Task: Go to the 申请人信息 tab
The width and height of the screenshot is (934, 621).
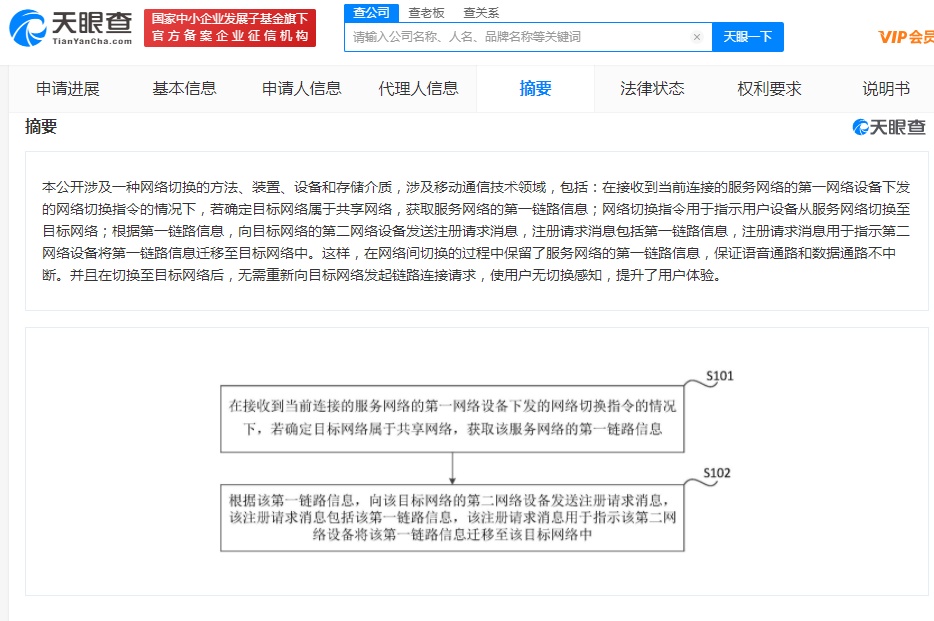Action: [x=301, y=89]
